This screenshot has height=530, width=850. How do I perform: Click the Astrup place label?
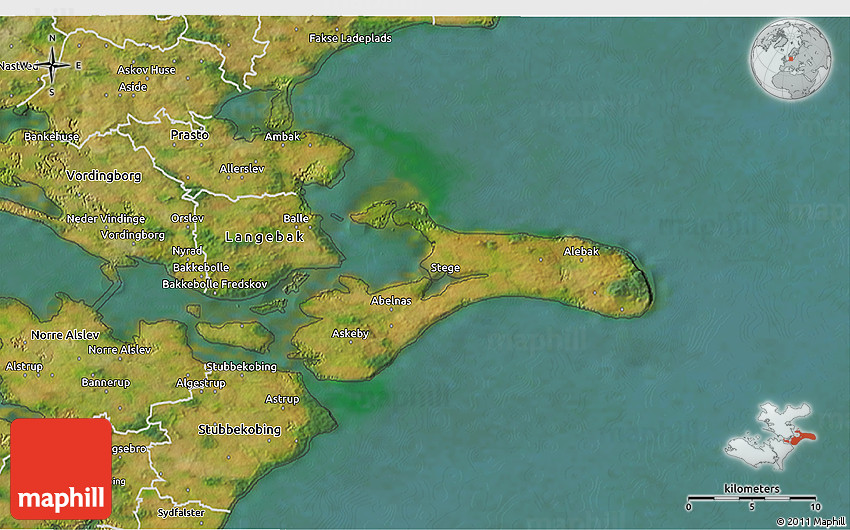282,399
